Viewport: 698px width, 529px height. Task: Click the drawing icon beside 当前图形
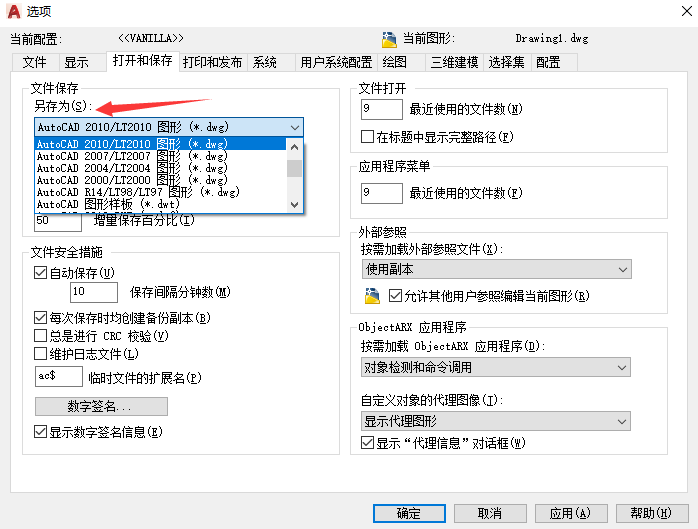point(389,40)
